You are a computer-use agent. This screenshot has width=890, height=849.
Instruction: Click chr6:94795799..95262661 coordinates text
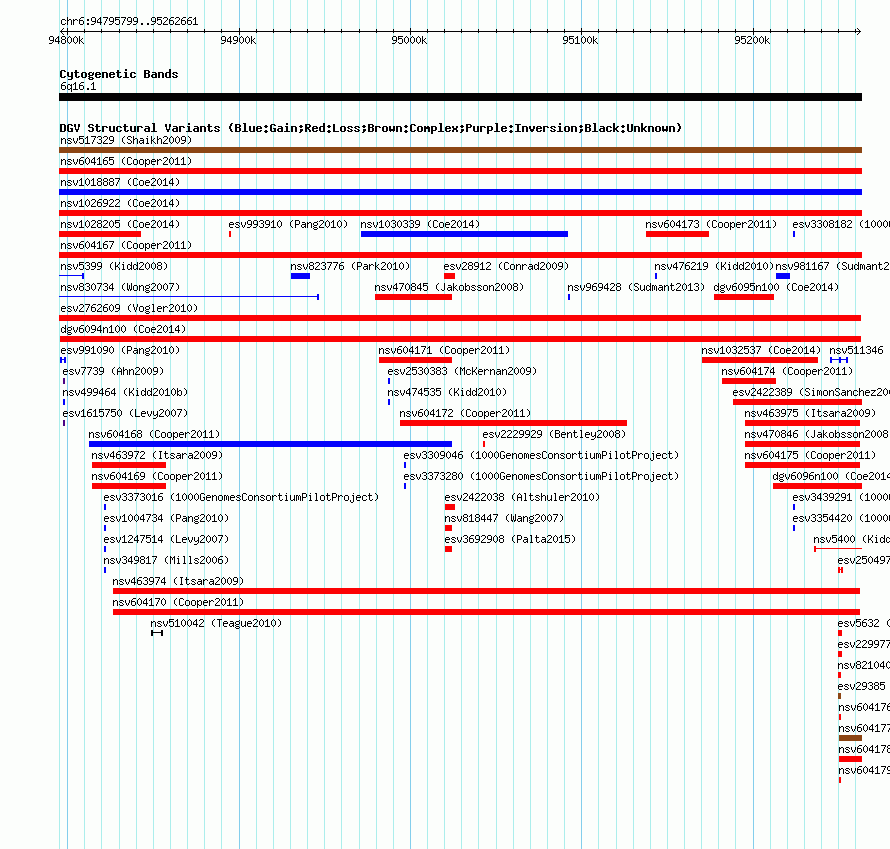[x=129, y=22]
